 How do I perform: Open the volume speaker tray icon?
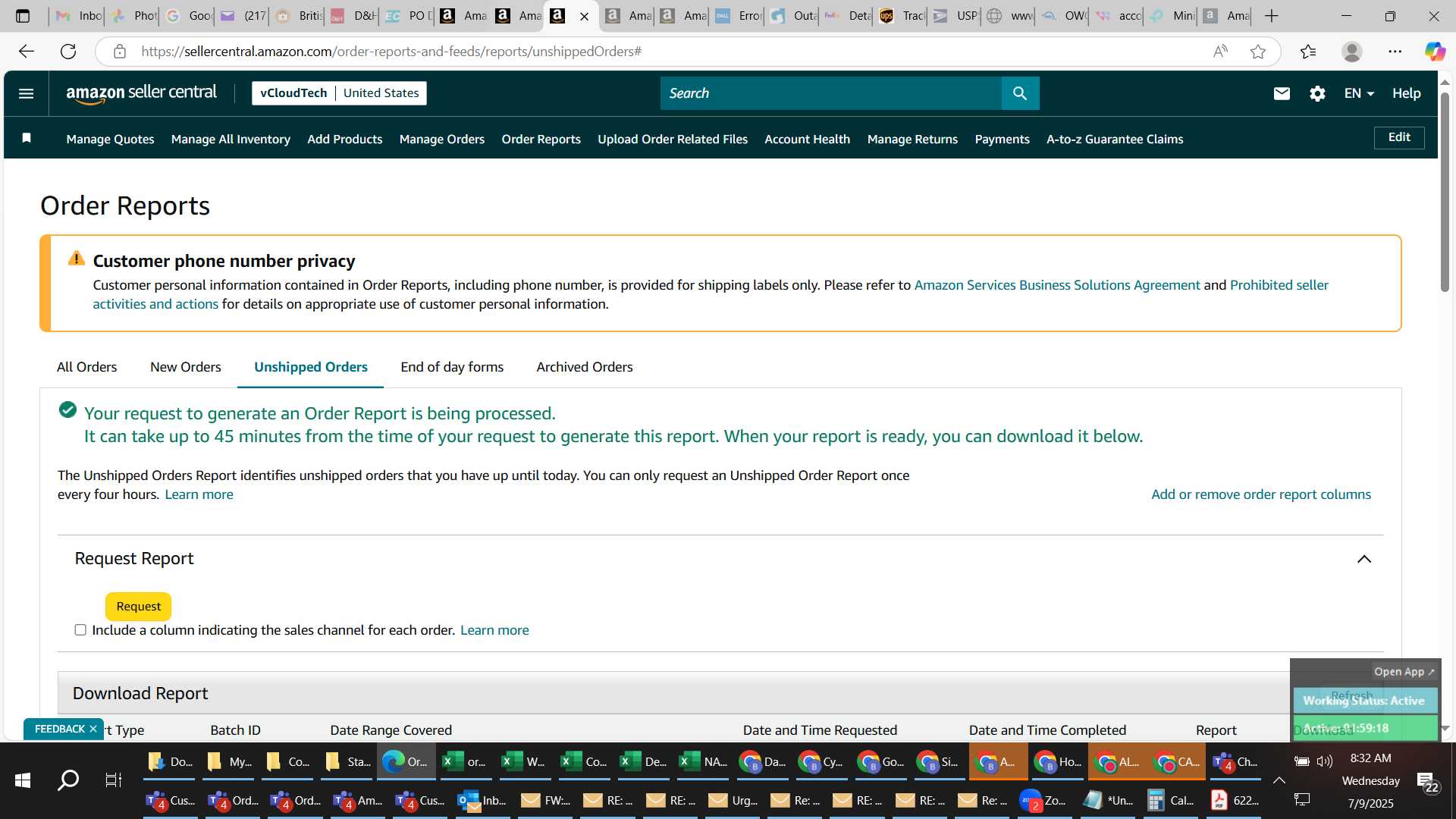coord(1324,761)
